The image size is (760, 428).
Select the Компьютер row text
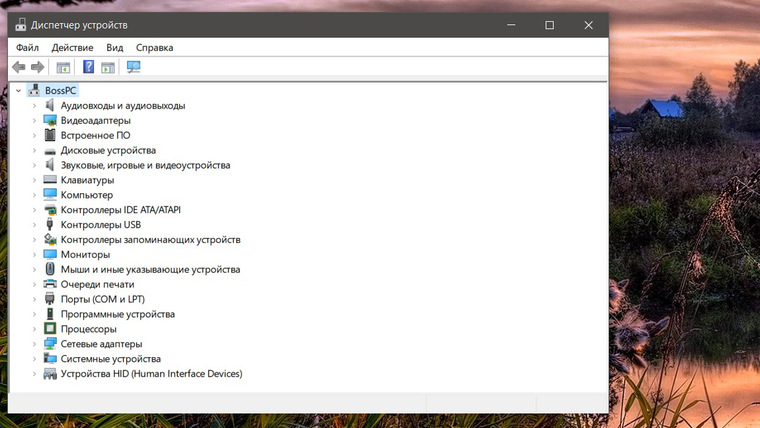tap(87, 195)
